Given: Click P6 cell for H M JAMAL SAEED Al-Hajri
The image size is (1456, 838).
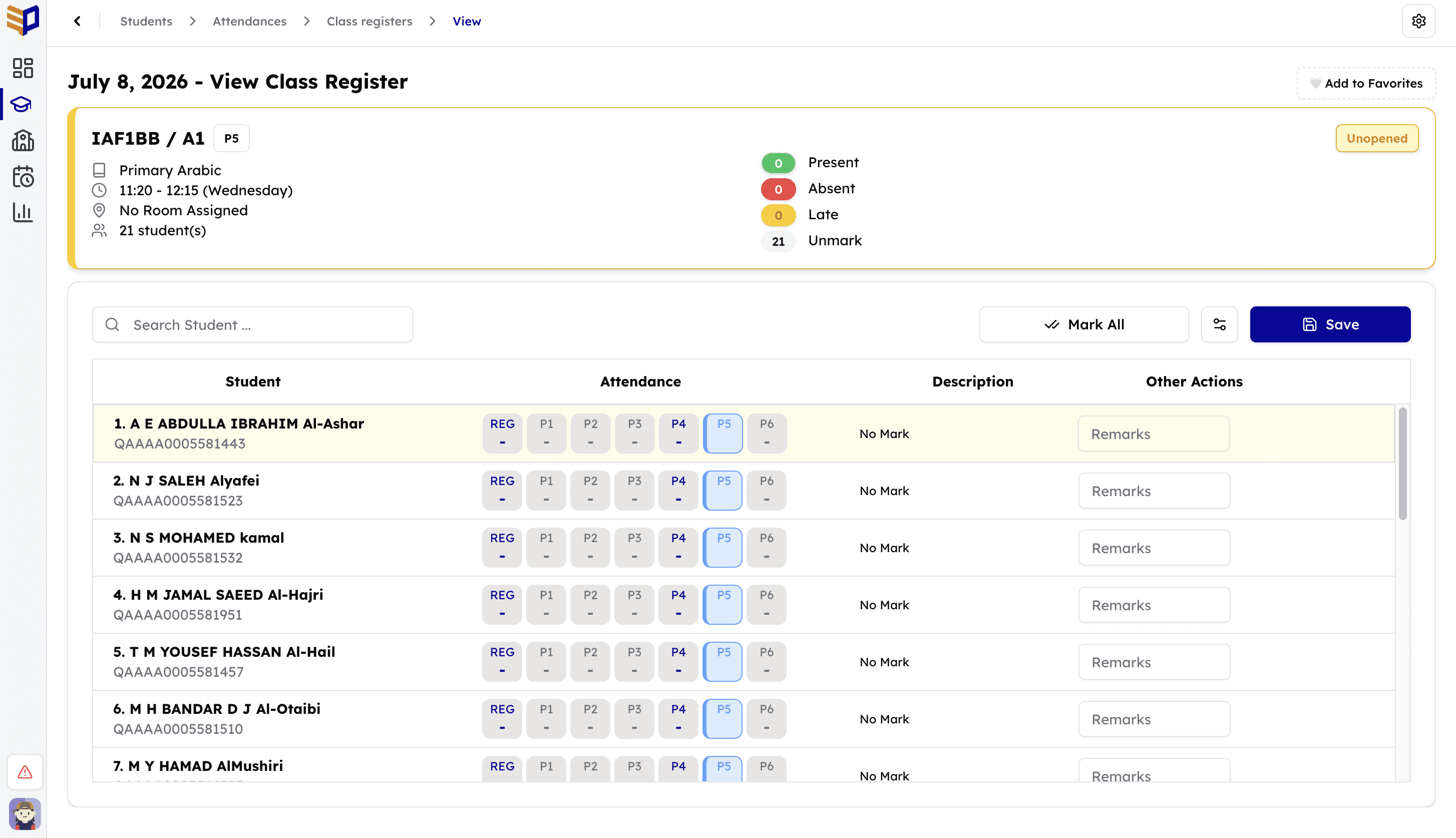Looking at the screenshot, I should [767, 604].
